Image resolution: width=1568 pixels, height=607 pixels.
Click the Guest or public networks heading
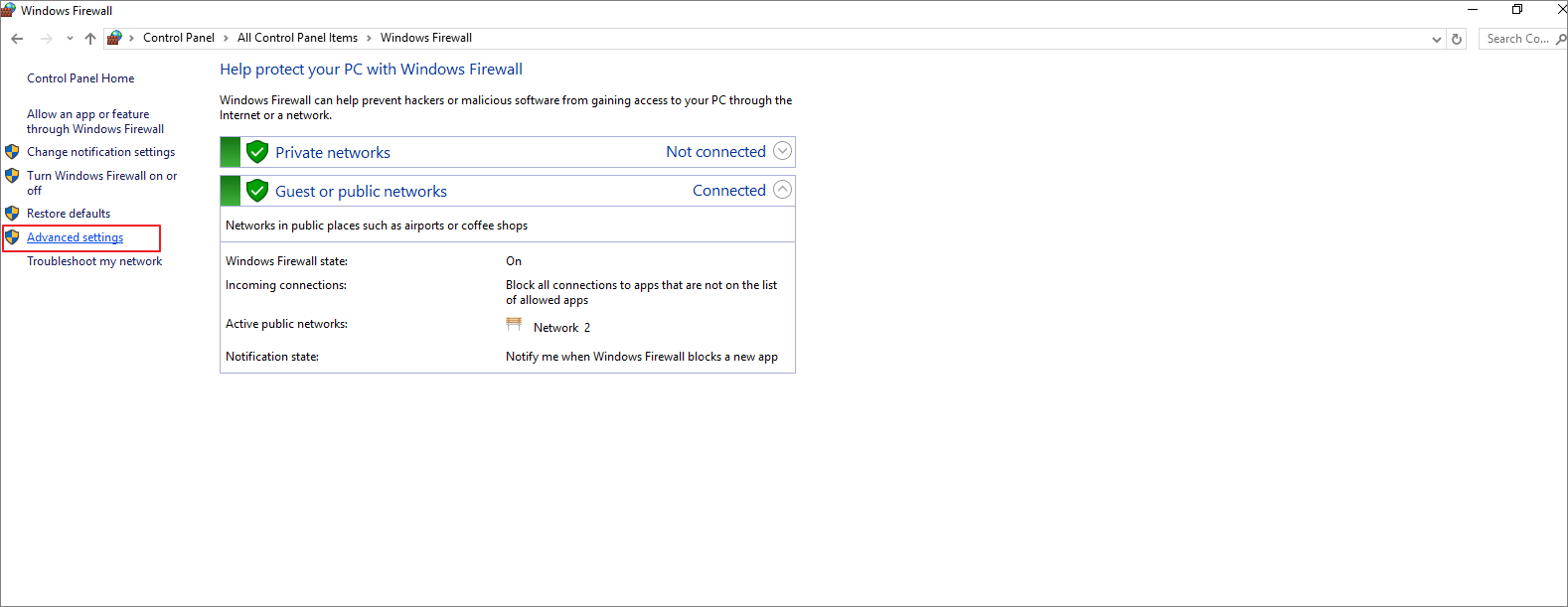[361, 191]
